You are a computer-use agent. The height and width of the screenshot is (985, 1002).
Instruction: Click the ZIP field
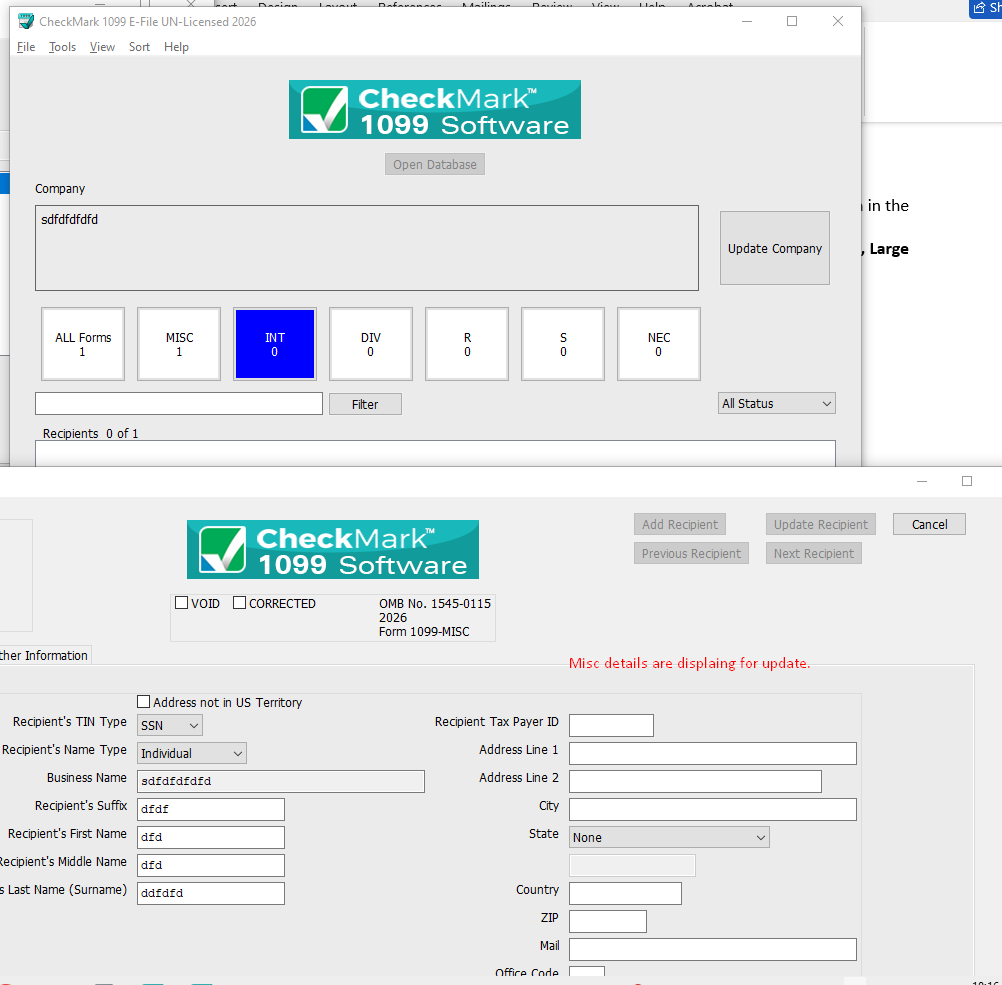[608, 921]
